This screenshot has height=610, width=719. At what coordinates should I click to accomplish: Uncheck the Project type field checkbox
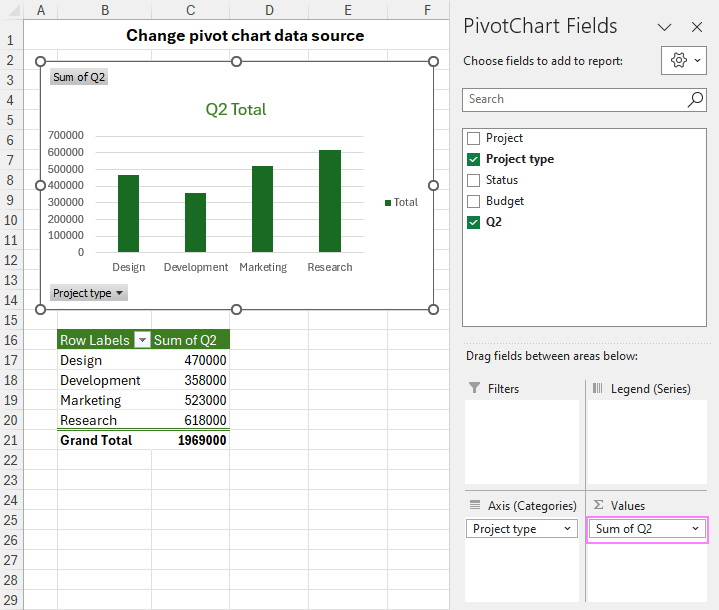473,159
